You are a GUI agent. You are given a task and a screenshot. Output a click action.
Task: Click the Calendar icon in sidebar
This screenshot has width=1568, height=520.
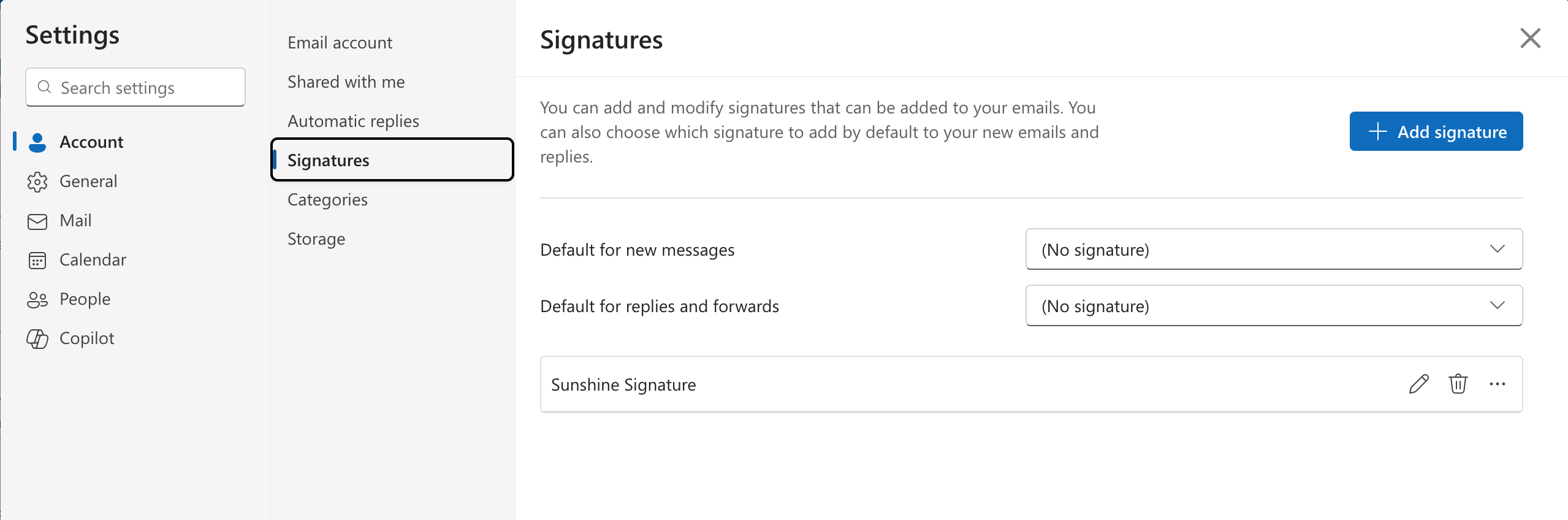(37, 260)
